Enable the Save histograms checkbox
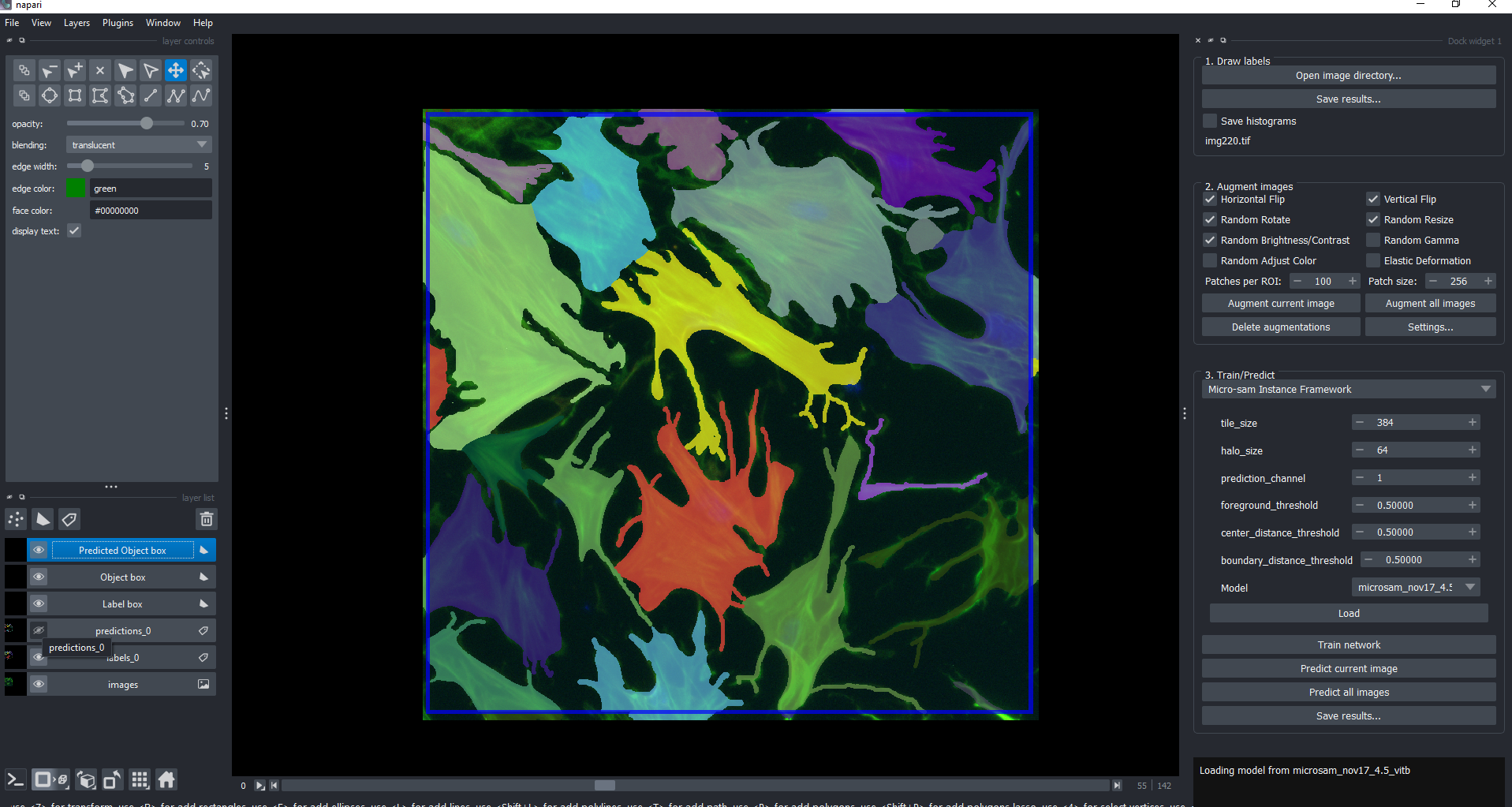This screenshot has height=807, width=1512. click(1210, 121)
